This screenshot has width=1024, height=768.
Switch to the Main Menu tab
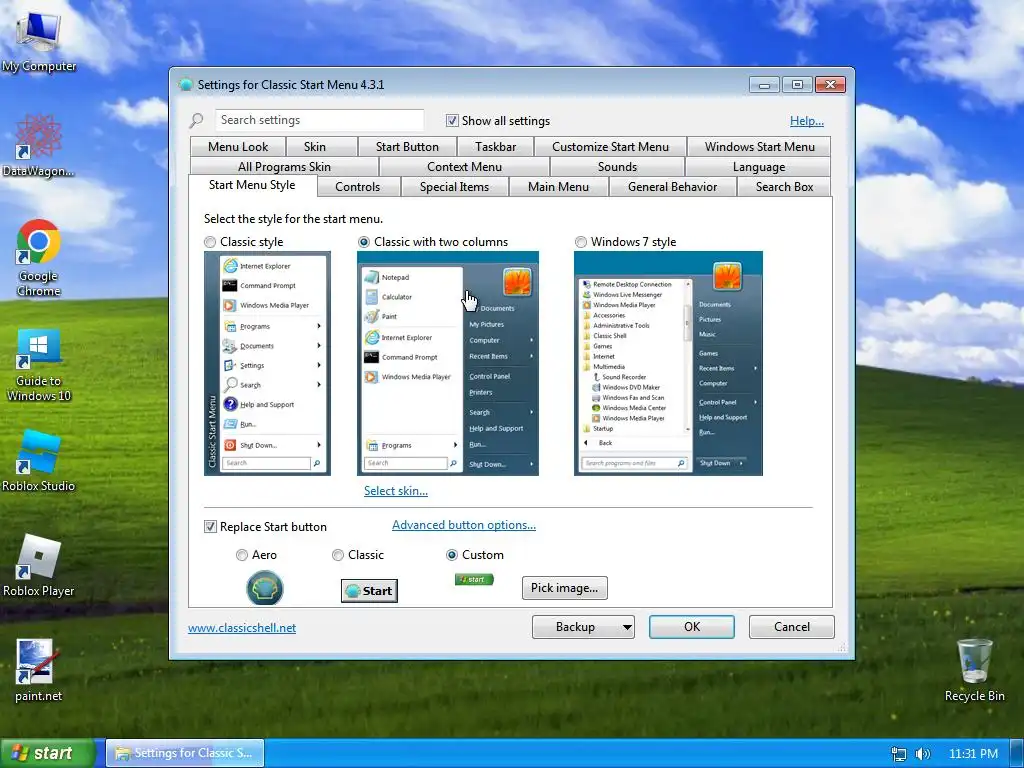click(558, 187)
